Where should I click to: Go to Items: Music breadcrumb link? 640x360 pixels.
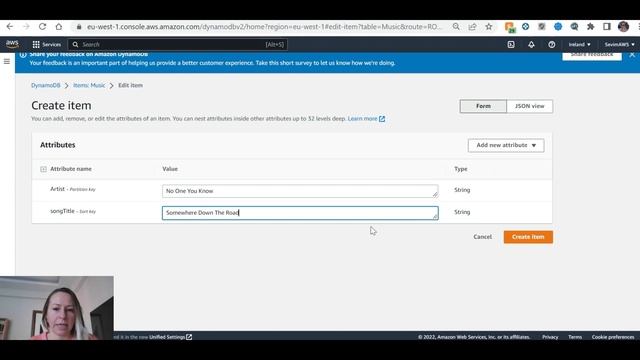pos(89,85)
